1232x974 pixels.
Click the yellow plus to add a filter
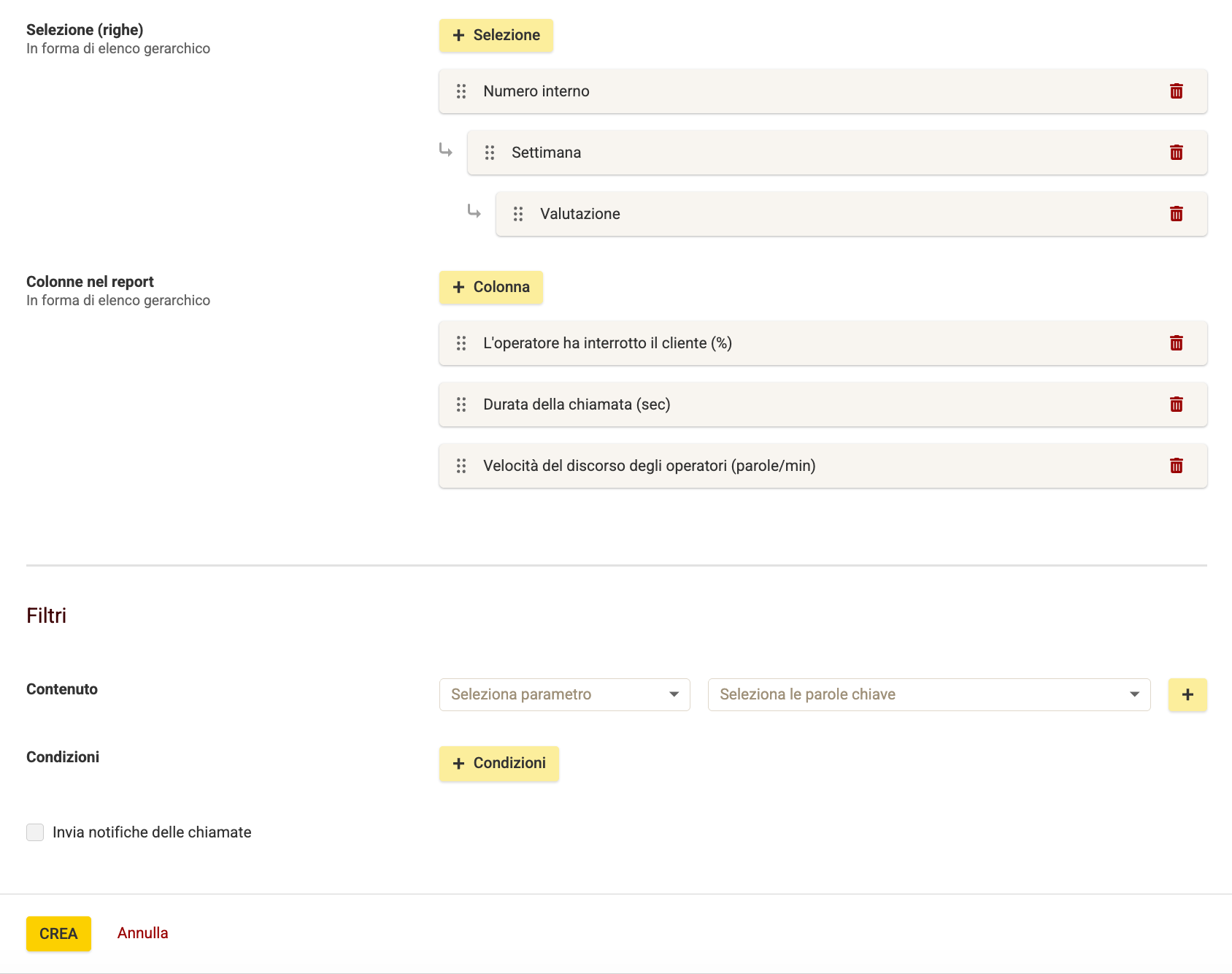pos(1187,694)
